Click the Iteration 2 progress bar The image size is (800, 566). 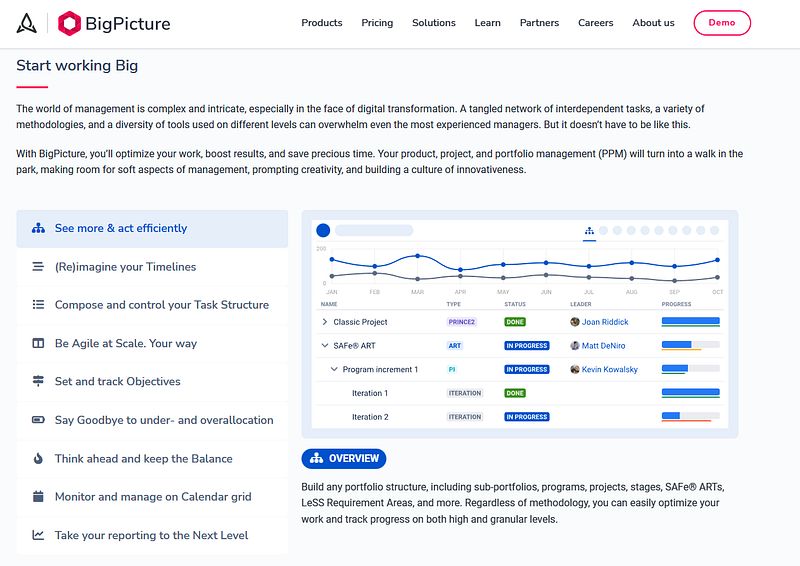[x=691, y=417]
